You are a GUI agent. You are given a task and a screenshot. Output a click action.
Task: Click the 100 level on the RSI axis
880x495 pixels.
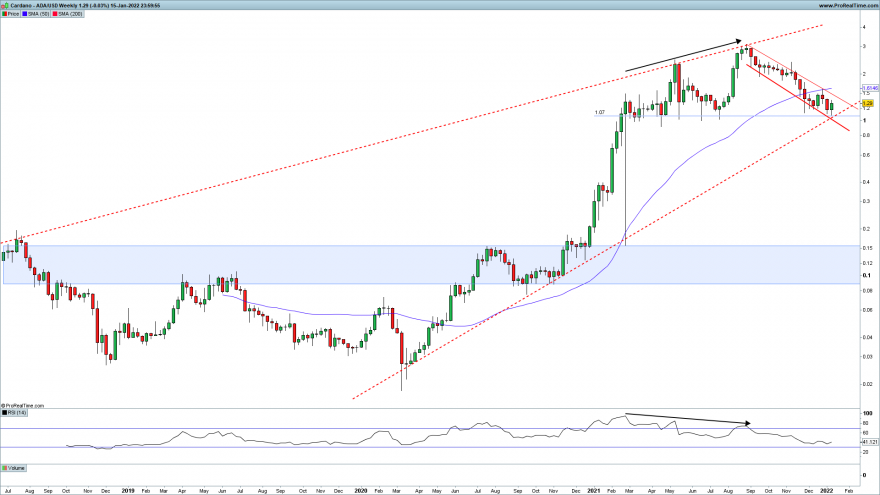867,414
